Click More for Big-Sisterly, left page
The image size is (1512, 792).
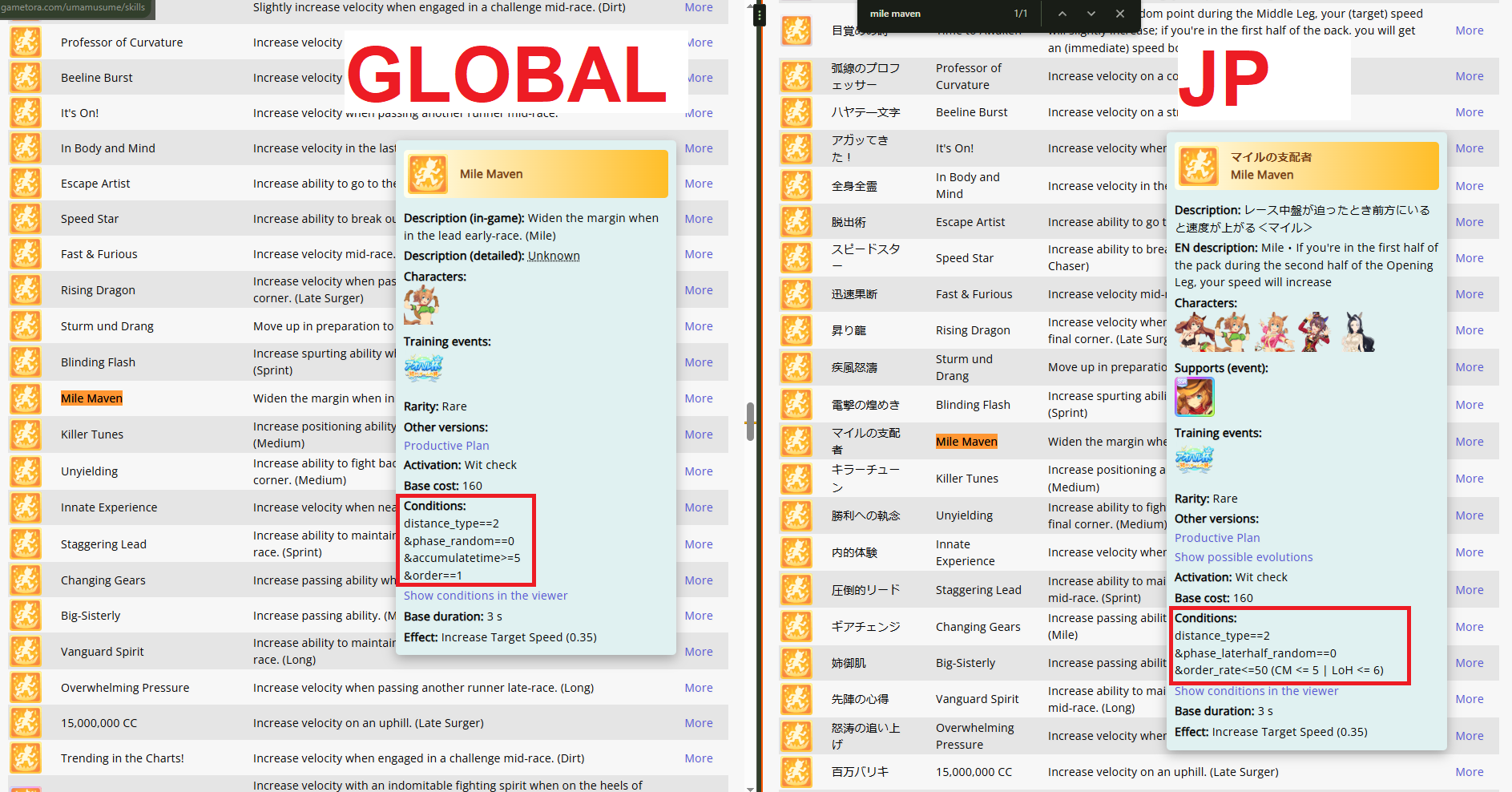(699, 616)
